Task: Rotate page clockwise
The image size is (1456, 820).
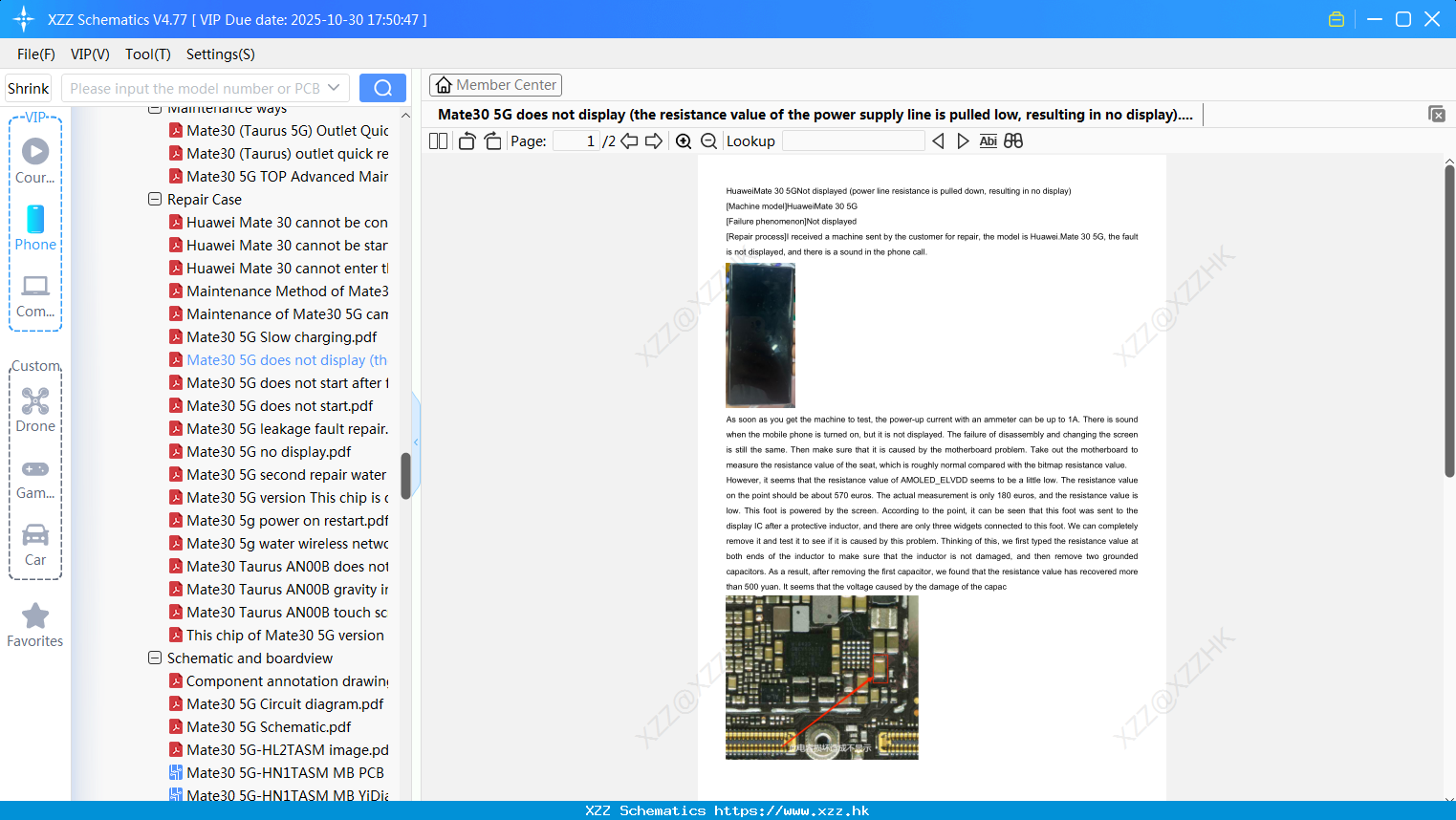Action: click(x=492, y=140)
